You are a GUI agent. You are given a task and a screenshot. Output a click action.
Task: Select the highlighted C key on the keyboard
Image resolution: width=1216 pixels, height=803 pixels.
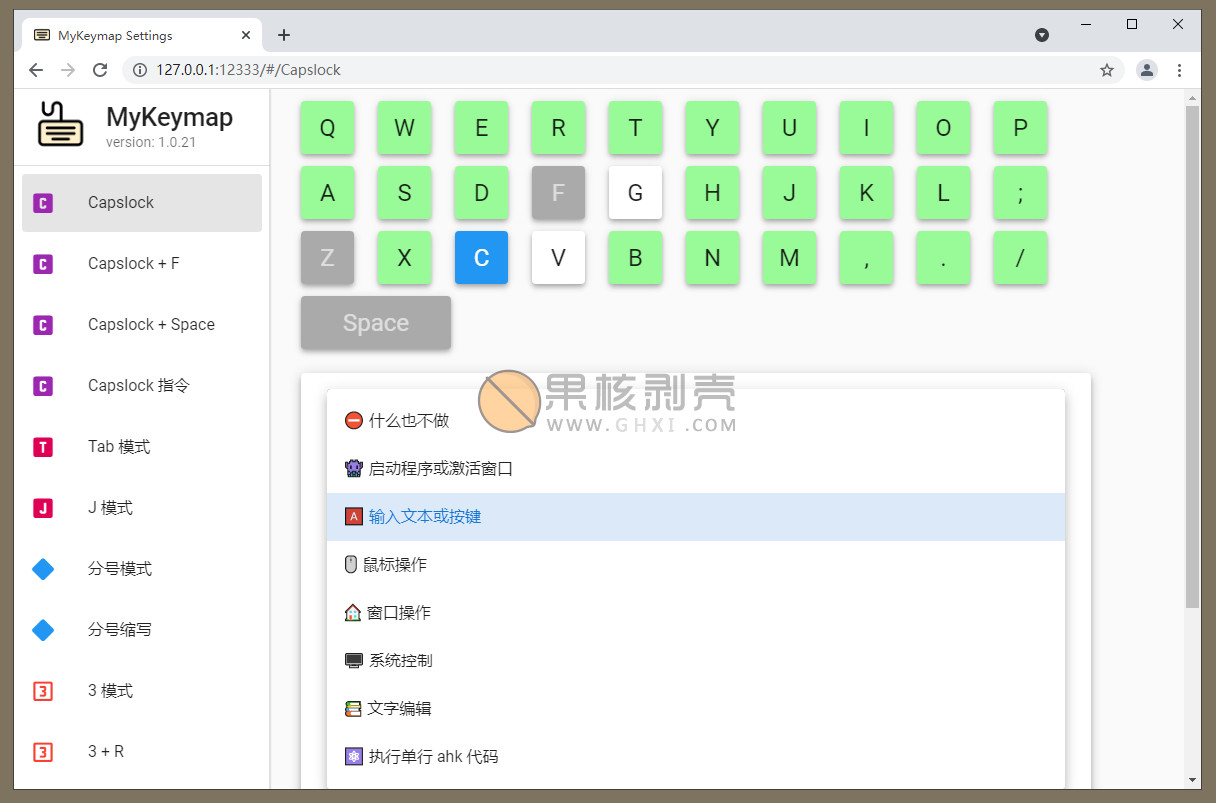pos(481,258)
